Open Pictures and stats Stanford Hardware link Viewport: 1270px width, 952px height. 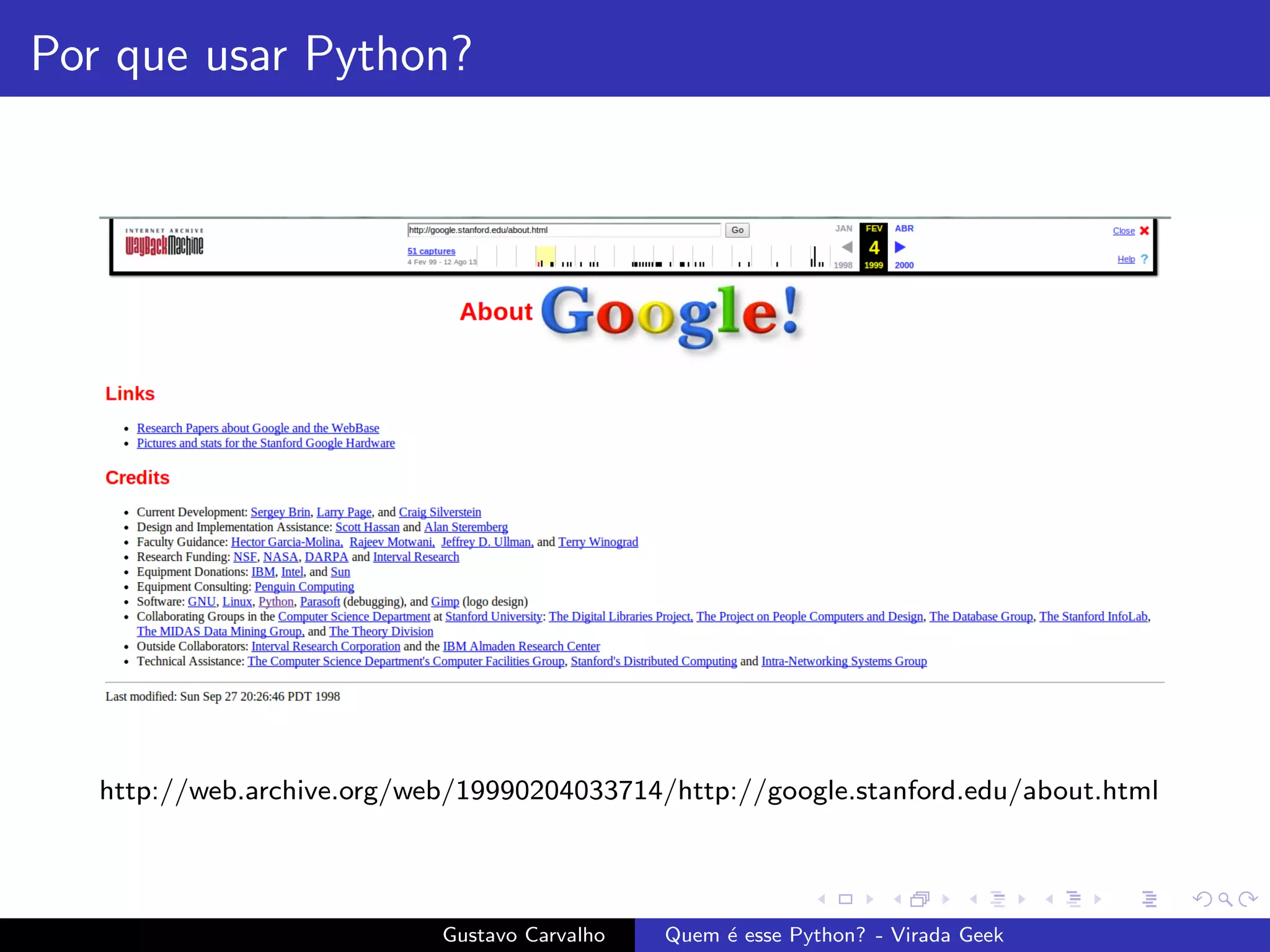click(x=265, y=443)
